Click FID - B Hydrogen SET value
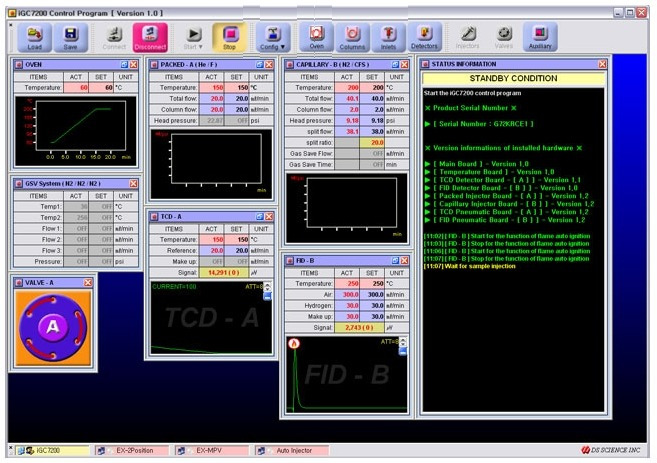This screenshot has width=657, height=463. 372,306
